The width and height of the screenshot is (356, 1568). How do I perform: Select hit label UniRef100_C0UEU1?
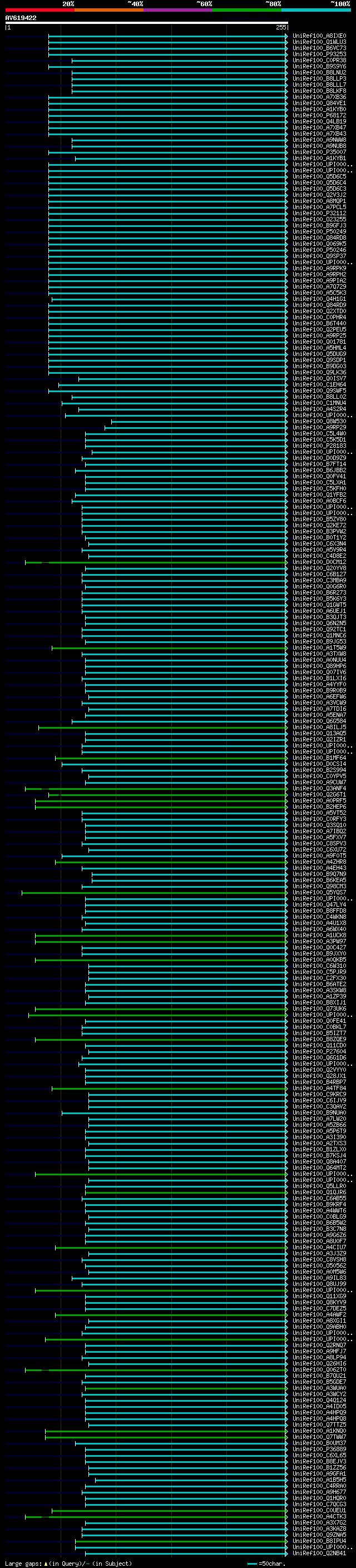319,1510
